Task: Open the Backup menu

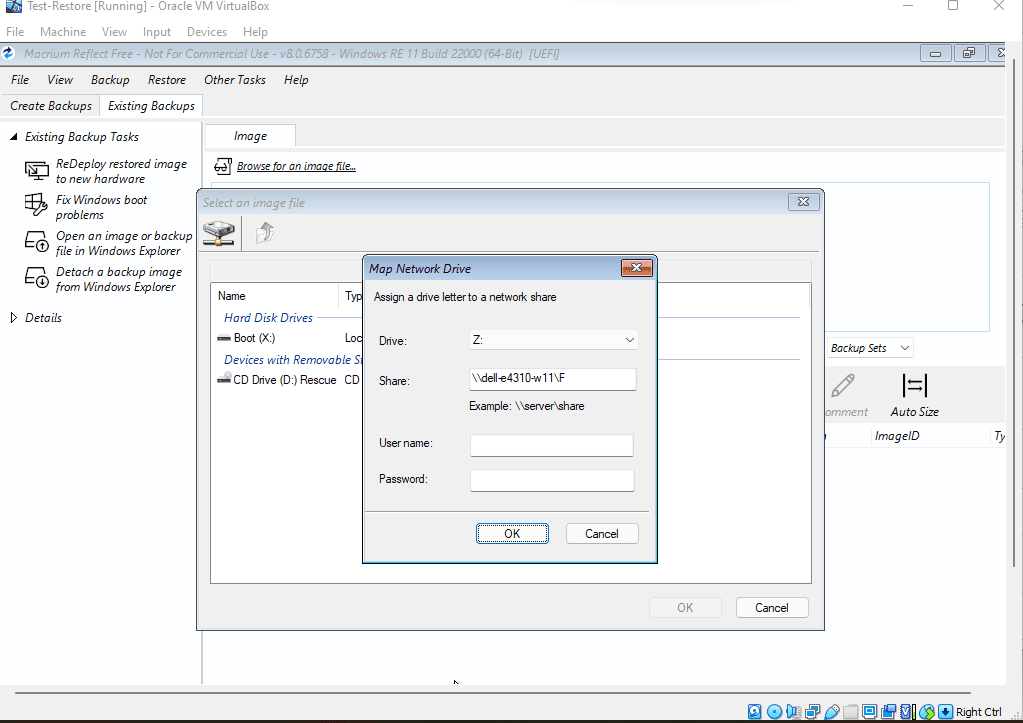Action: [x=110, y=80]
